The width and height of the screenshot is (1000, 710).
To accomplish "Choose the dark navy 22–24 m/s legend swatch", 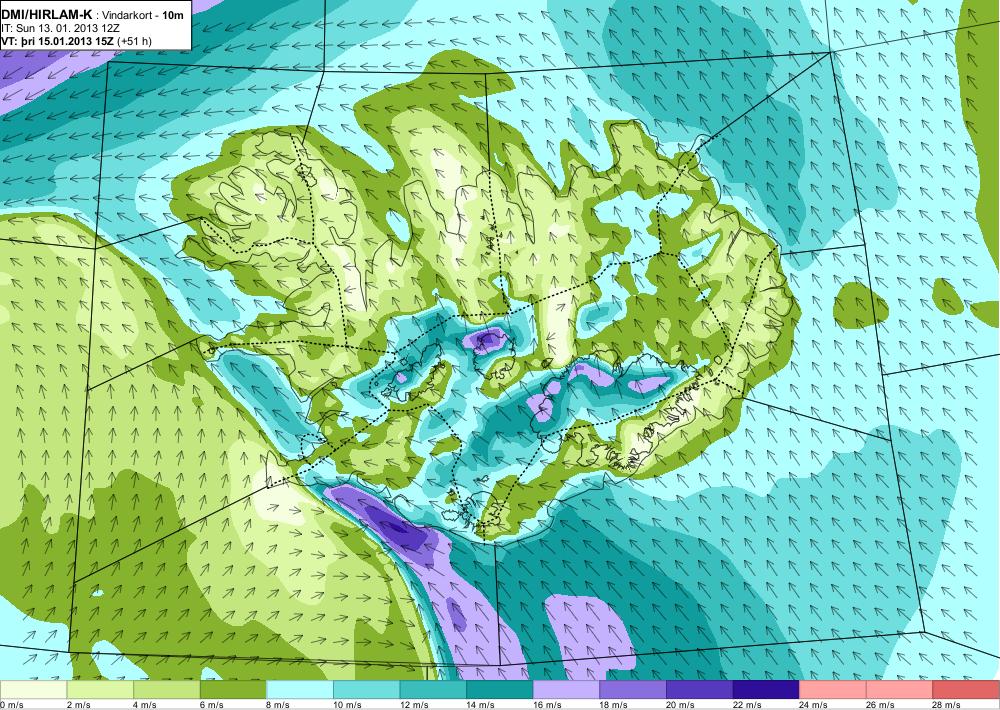I will pos(766,690).
